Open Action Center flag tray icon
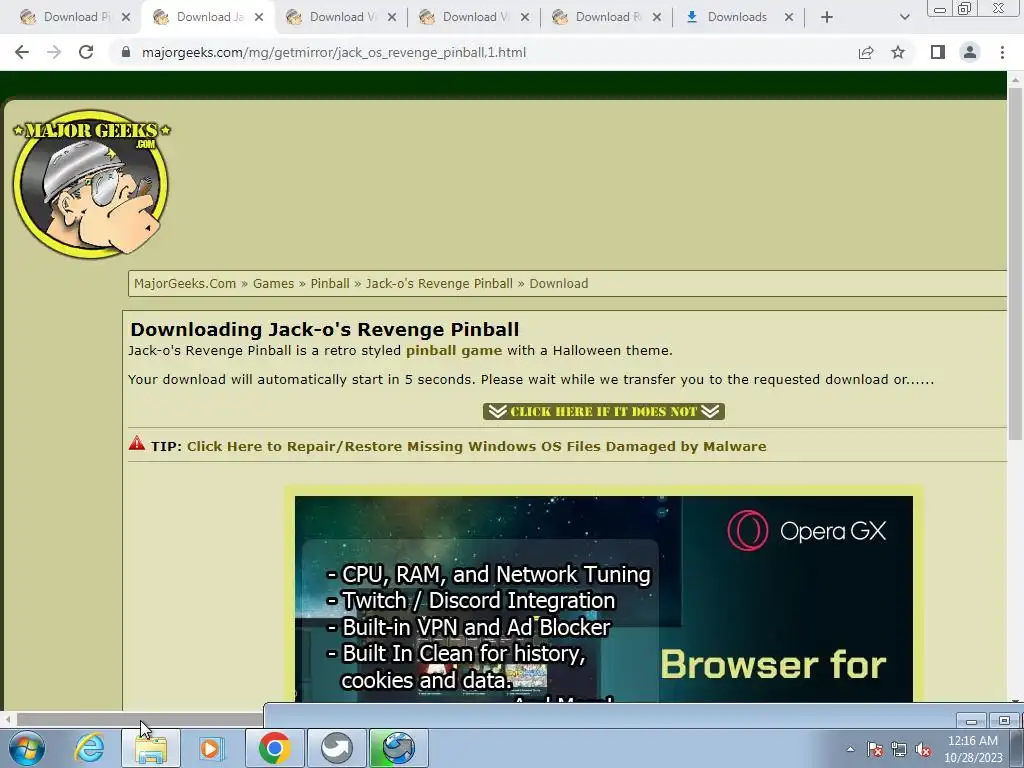This screenshot has width=1024, height=768. pyautogui.click(x=875, y=749)
